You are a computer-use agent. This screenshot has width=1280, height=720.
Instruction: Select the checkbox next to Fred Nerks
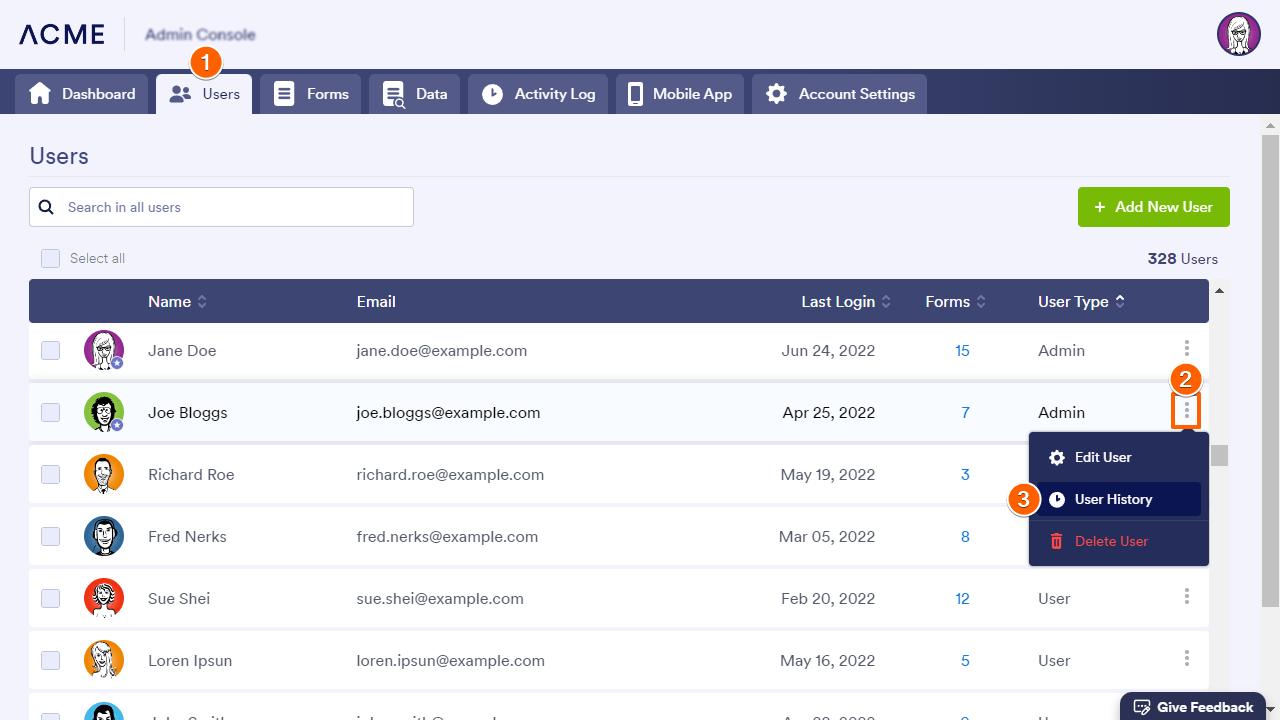pyautogui.click(x=50, y=536)
